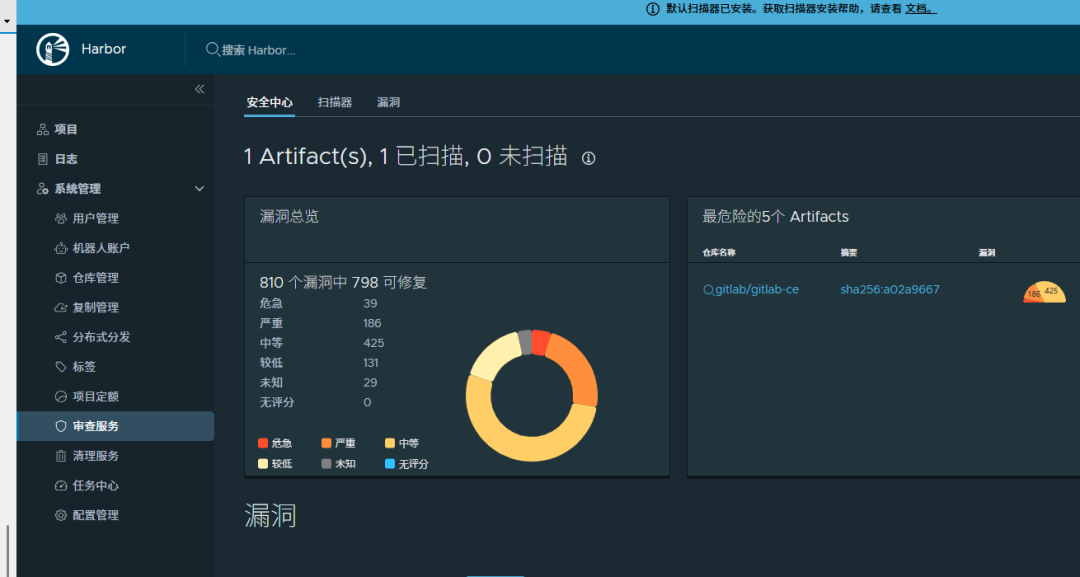Screen dimensions: 1080x577
Task: Click the orange 严重 legend swatch
Action: (x=326, y=443)
